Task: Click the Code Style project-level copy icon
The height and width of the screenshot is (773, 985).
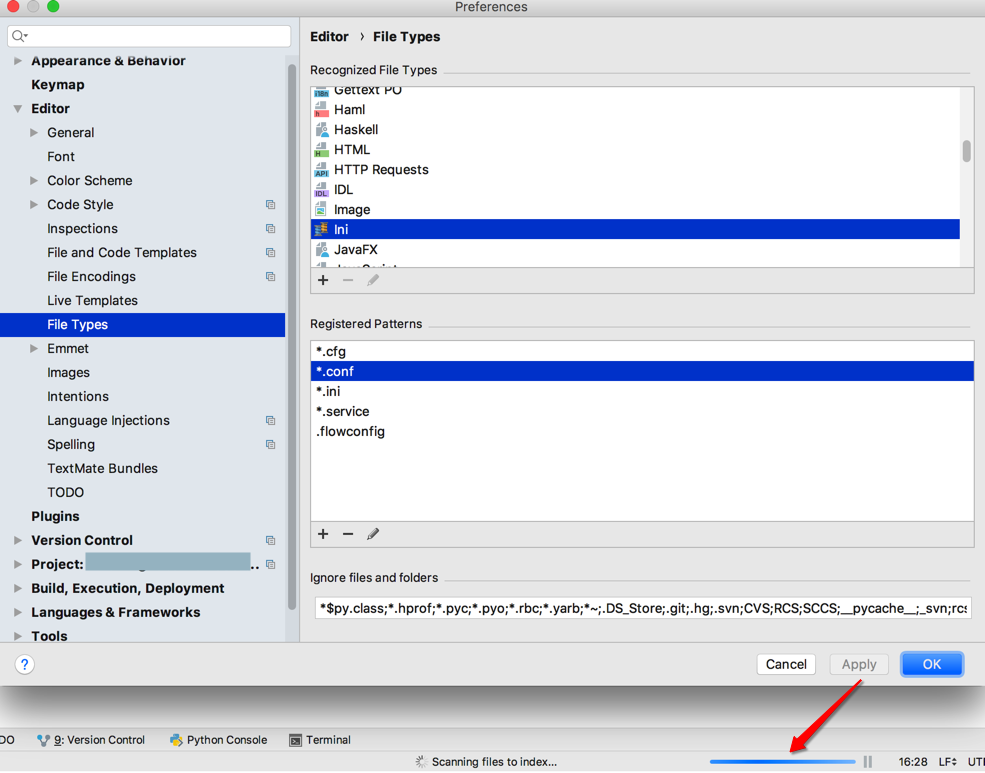Action: [x=271, y=205]
